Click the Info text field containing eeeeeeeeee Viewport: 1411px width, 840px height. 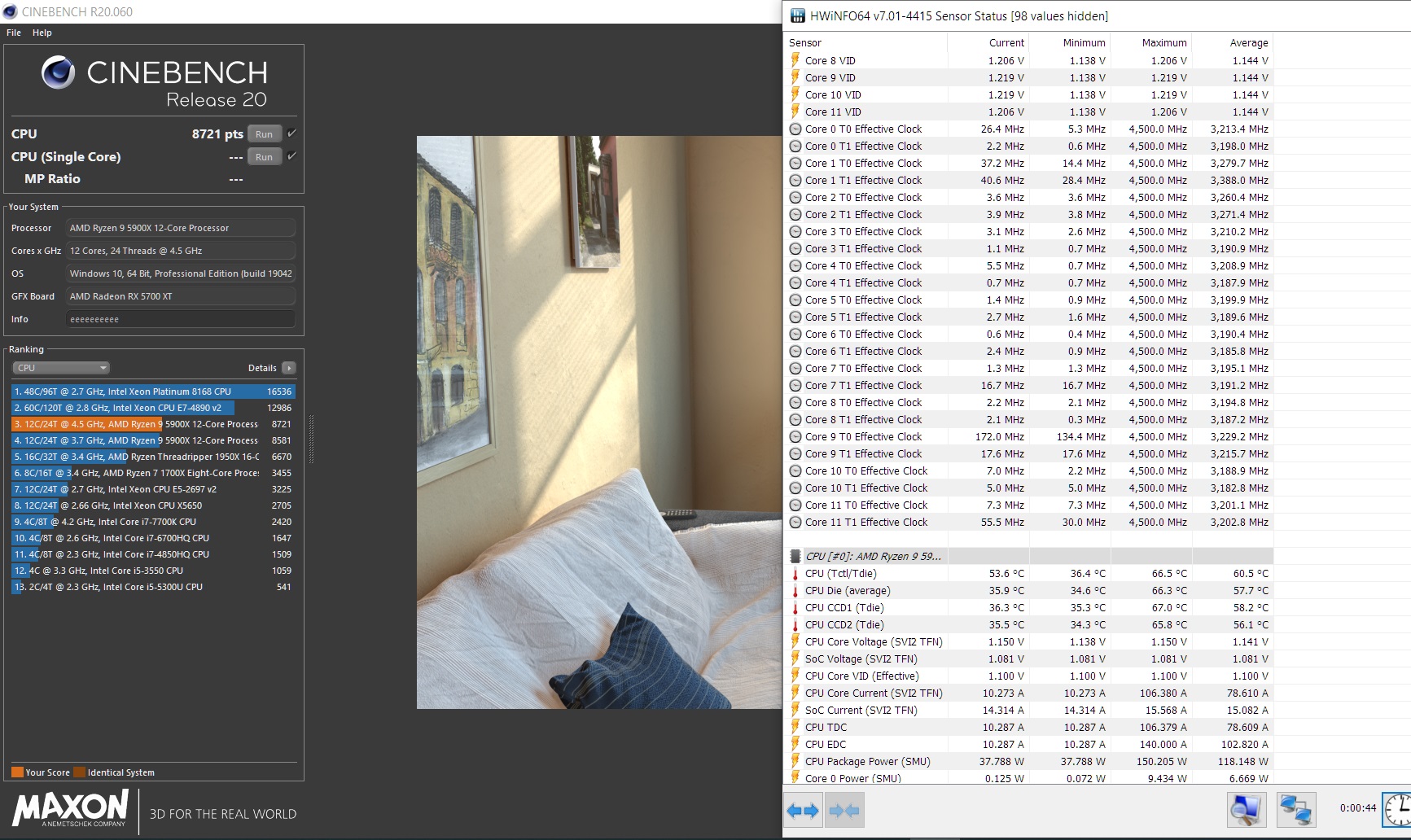point(180,319)
